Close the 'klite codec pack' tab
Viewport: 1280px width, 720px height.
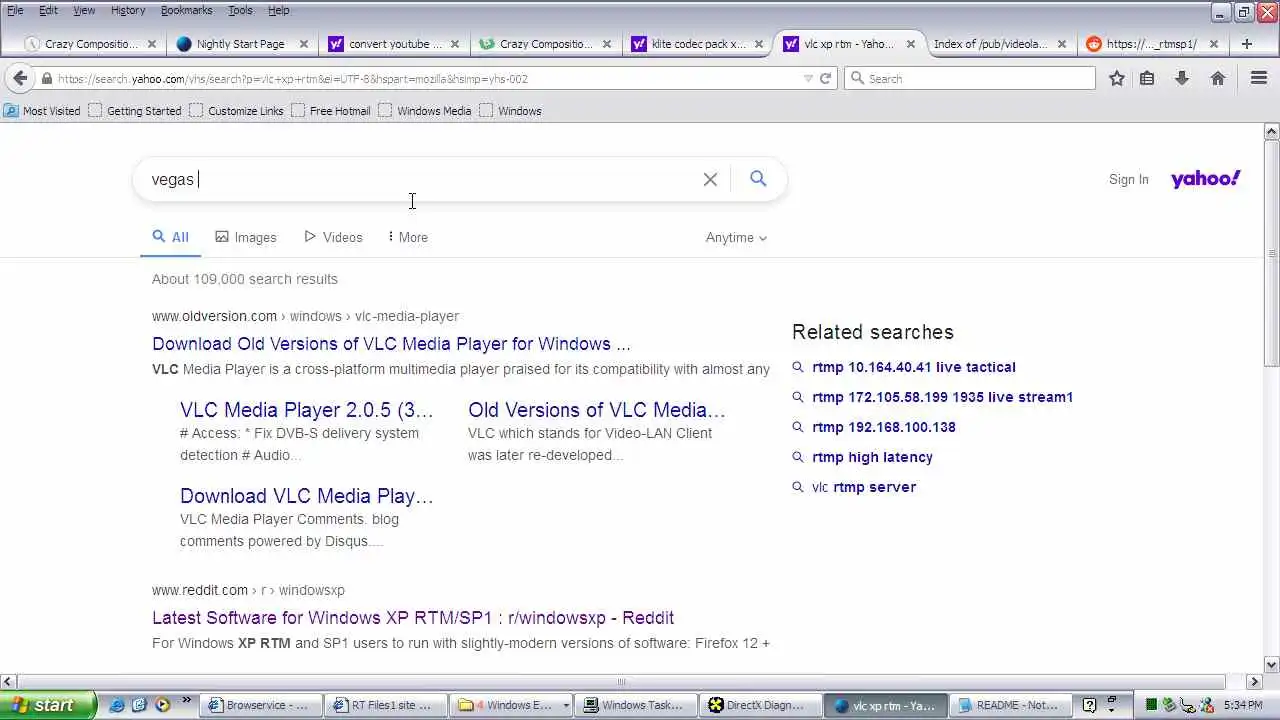point(759,44)
